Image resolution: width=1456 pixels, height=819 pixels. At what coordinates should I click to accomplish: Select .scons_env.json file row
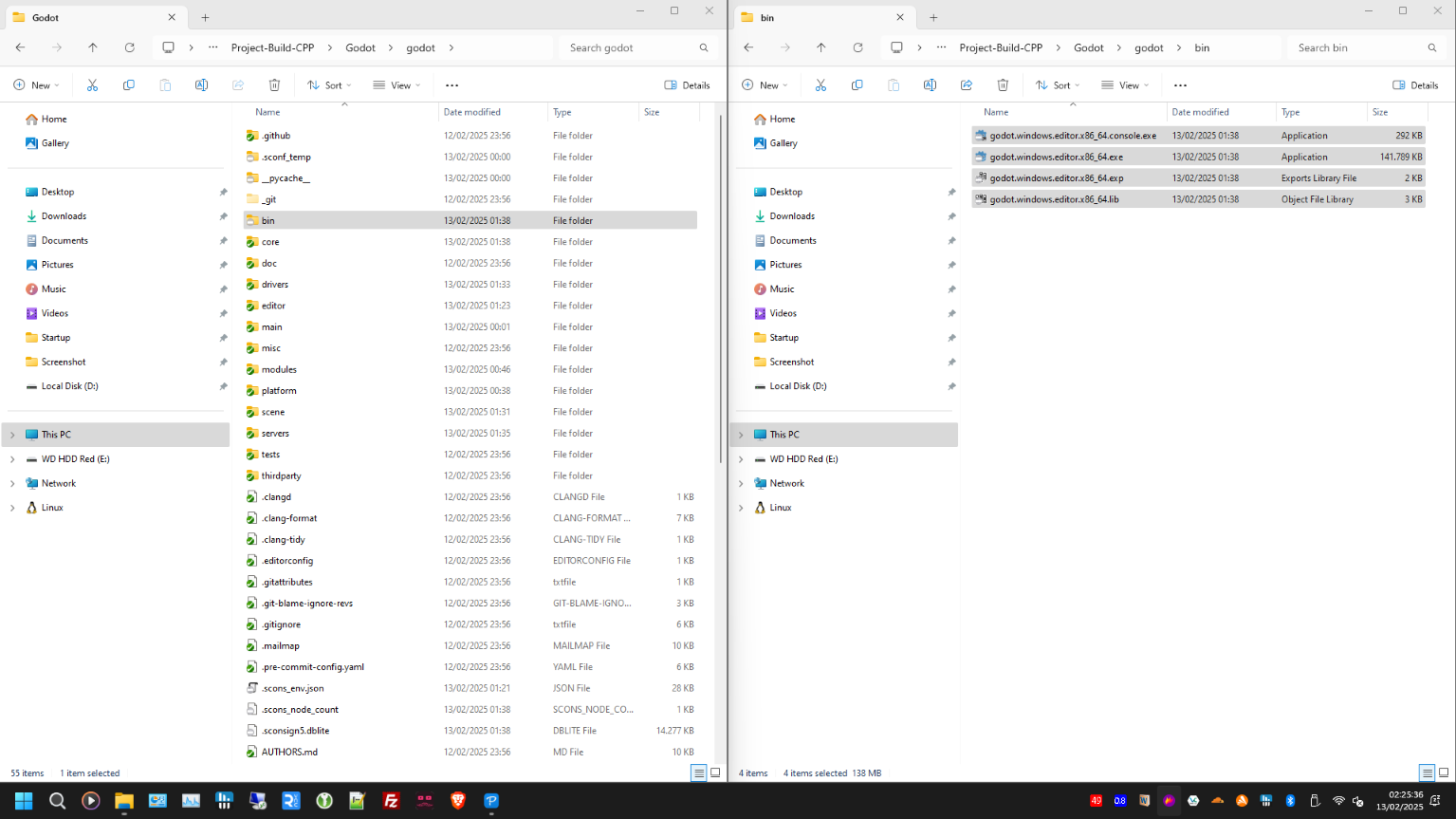coord(470,688)
